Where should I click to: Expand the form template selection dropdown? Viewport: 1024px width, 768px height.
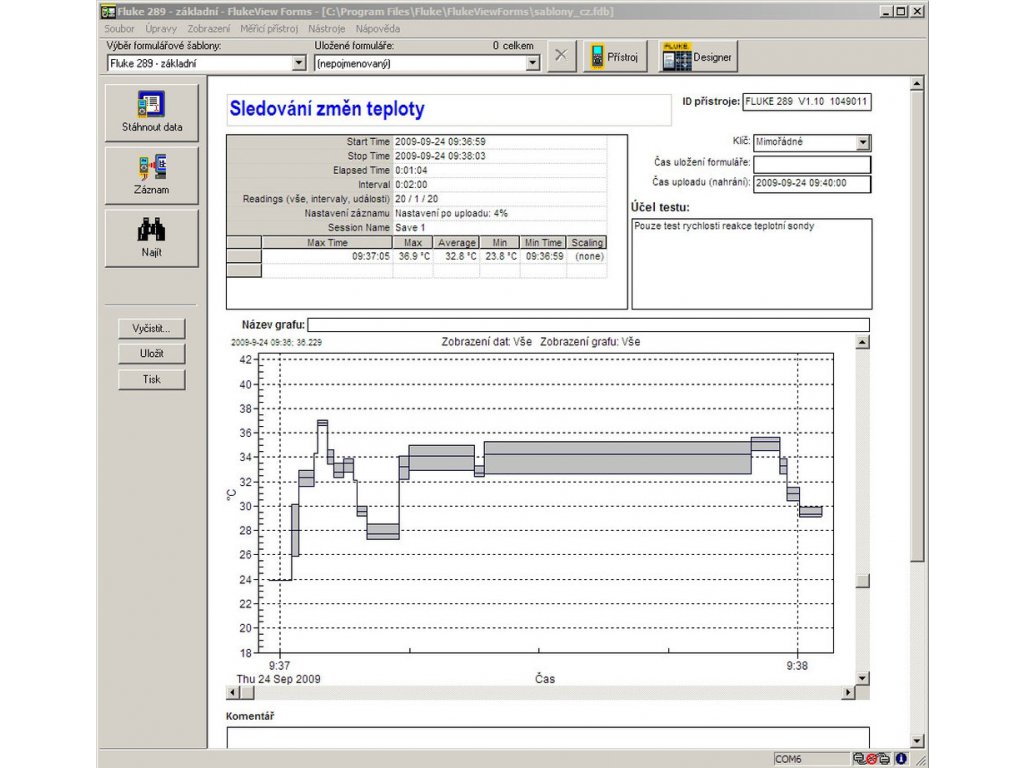(x=298, y=63)
